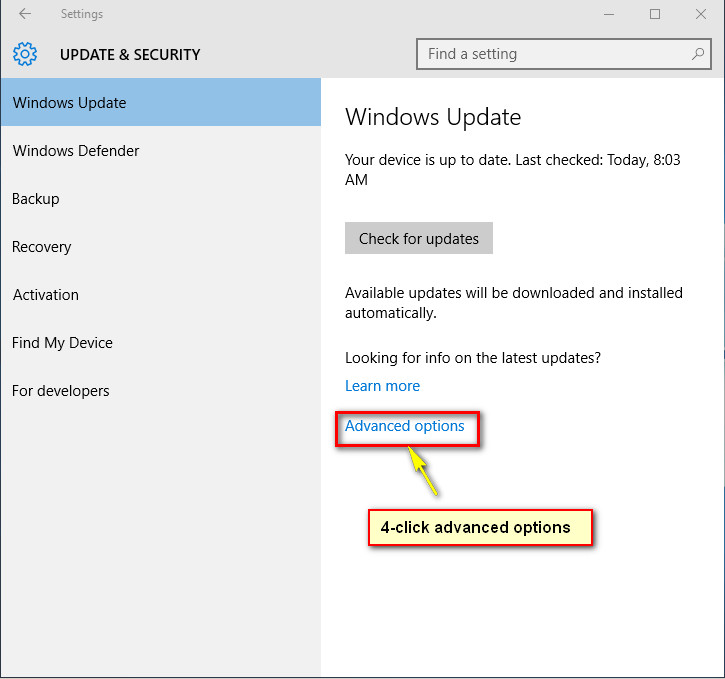Click the UPDATE & SECURITY header title
This screenshot has width=725, height=679.
click(x=130, y=55)
